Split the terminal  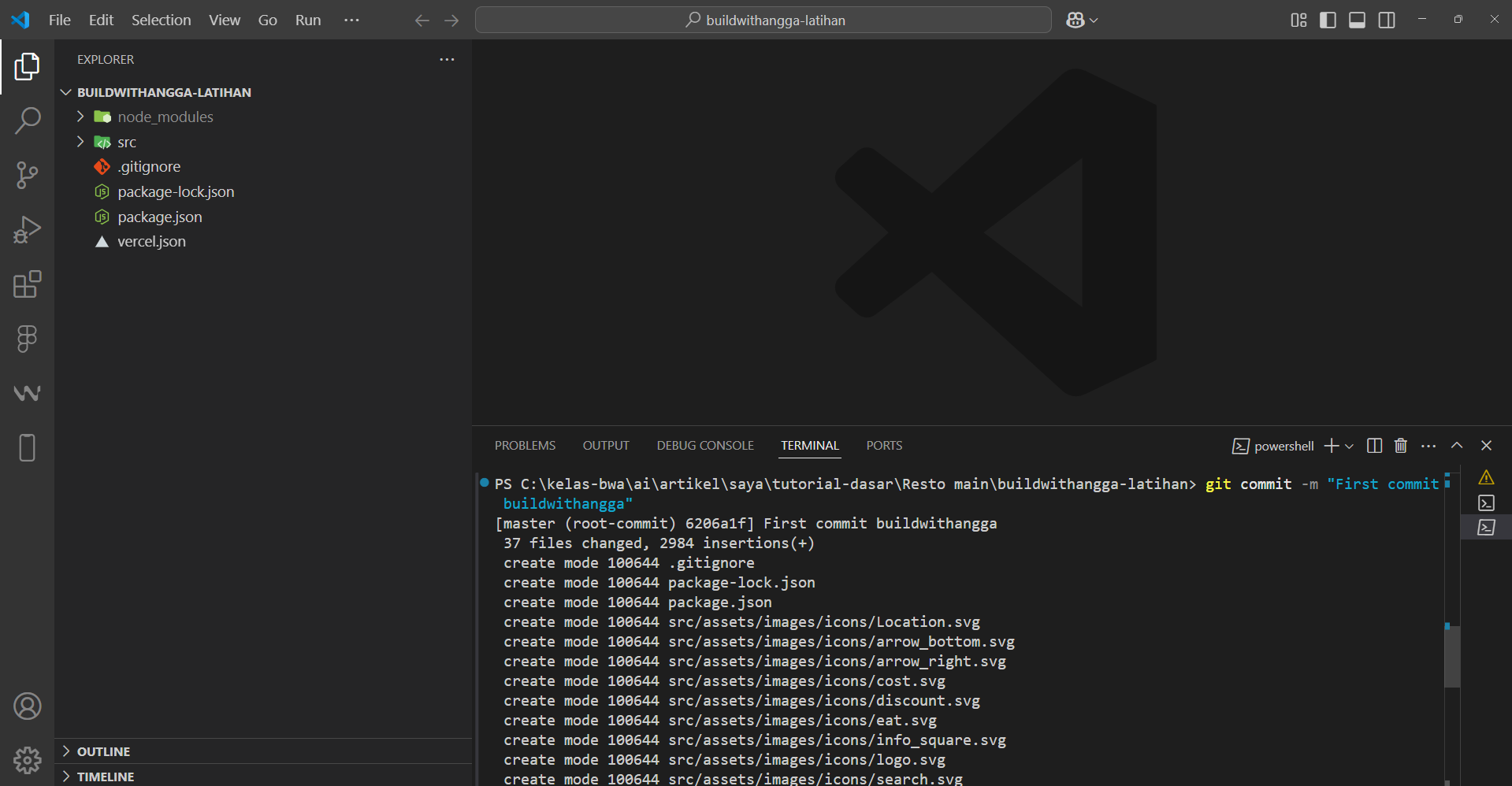tap(1374, 446)
